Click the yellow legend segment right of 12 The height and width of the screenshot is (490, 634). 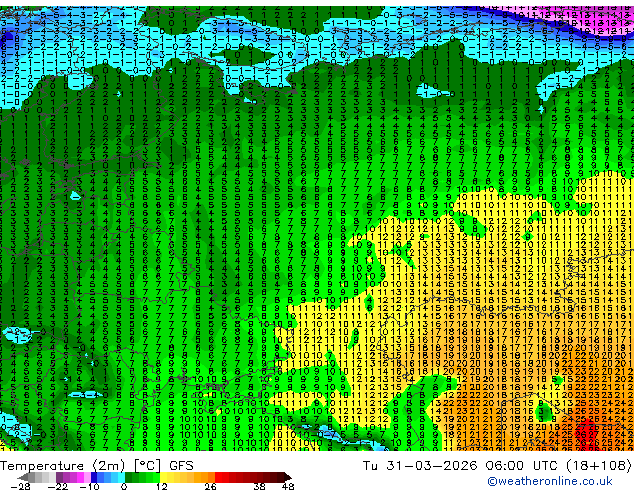click(163, 477)
